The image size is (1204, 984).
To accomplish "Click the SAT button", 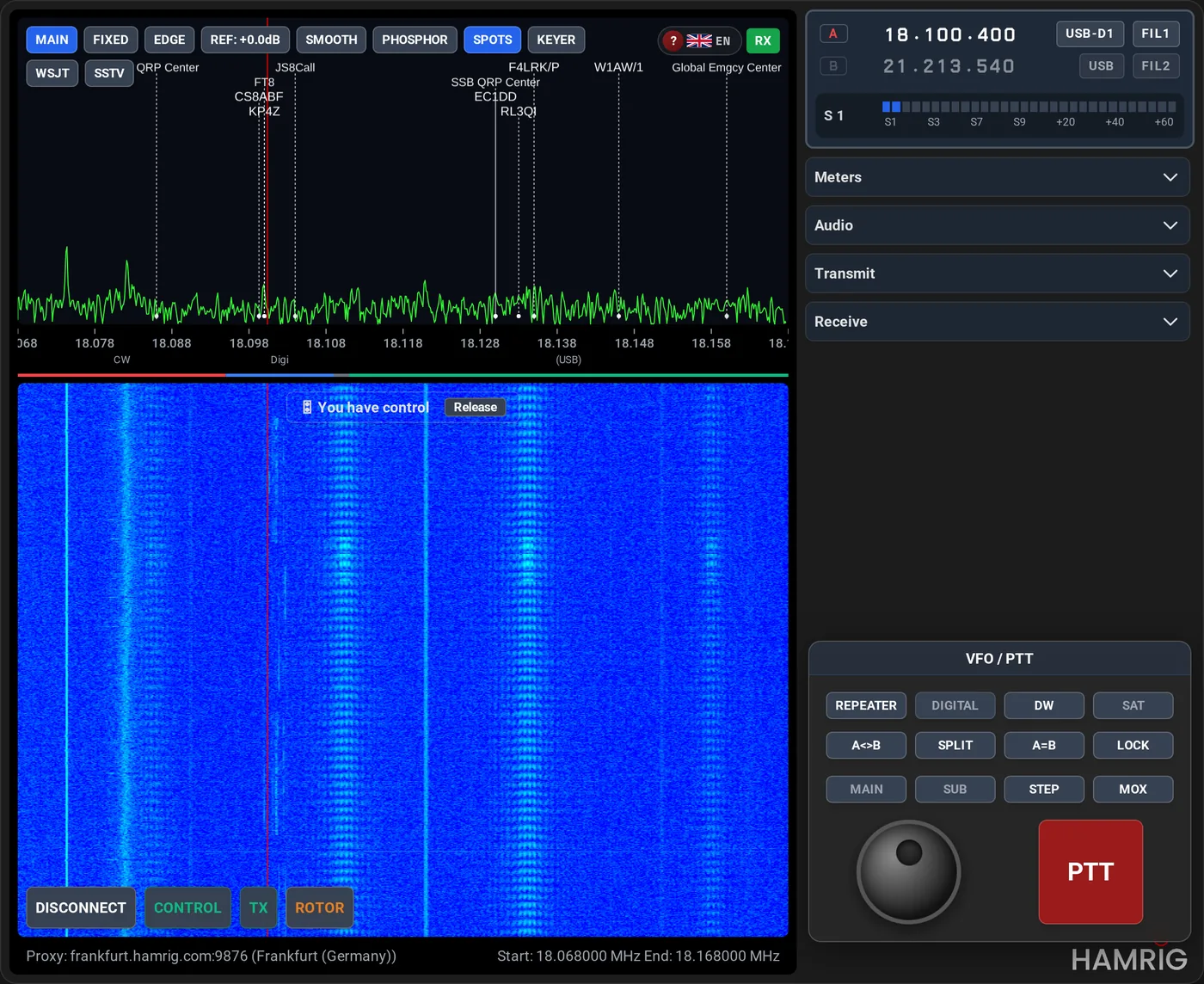I will click(1133, 705).
